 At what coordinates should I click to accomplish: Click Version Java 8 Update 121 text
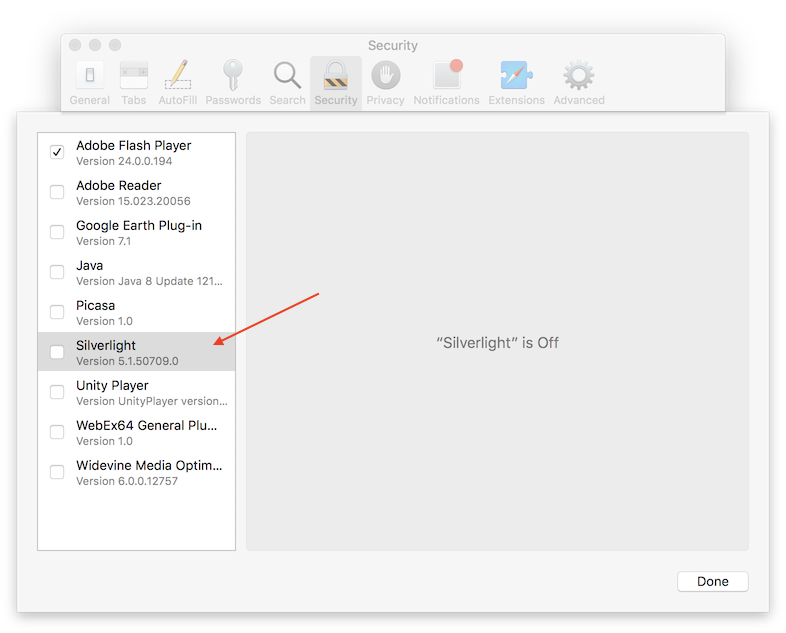point(149,281)
